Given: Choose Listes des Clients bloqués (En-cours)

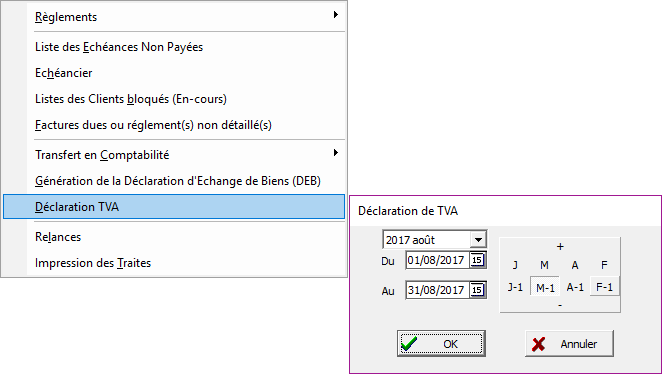Looking at the screenshot, I should (x=174, y=99).
